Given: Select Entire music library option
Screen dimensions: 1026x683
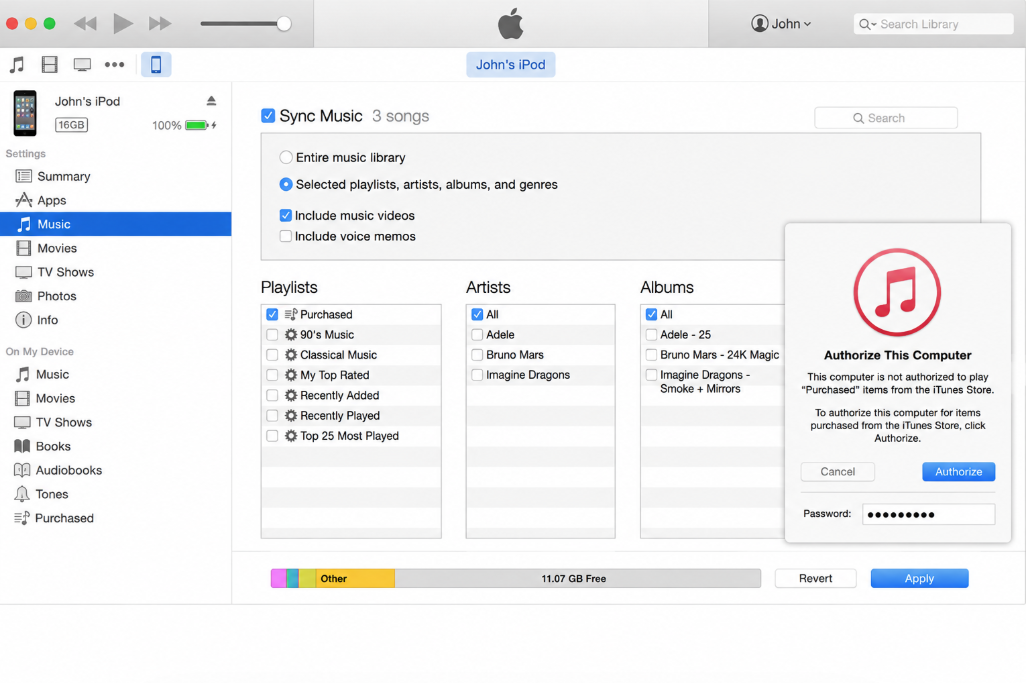Looking at the screenshot, I should 286,157.
